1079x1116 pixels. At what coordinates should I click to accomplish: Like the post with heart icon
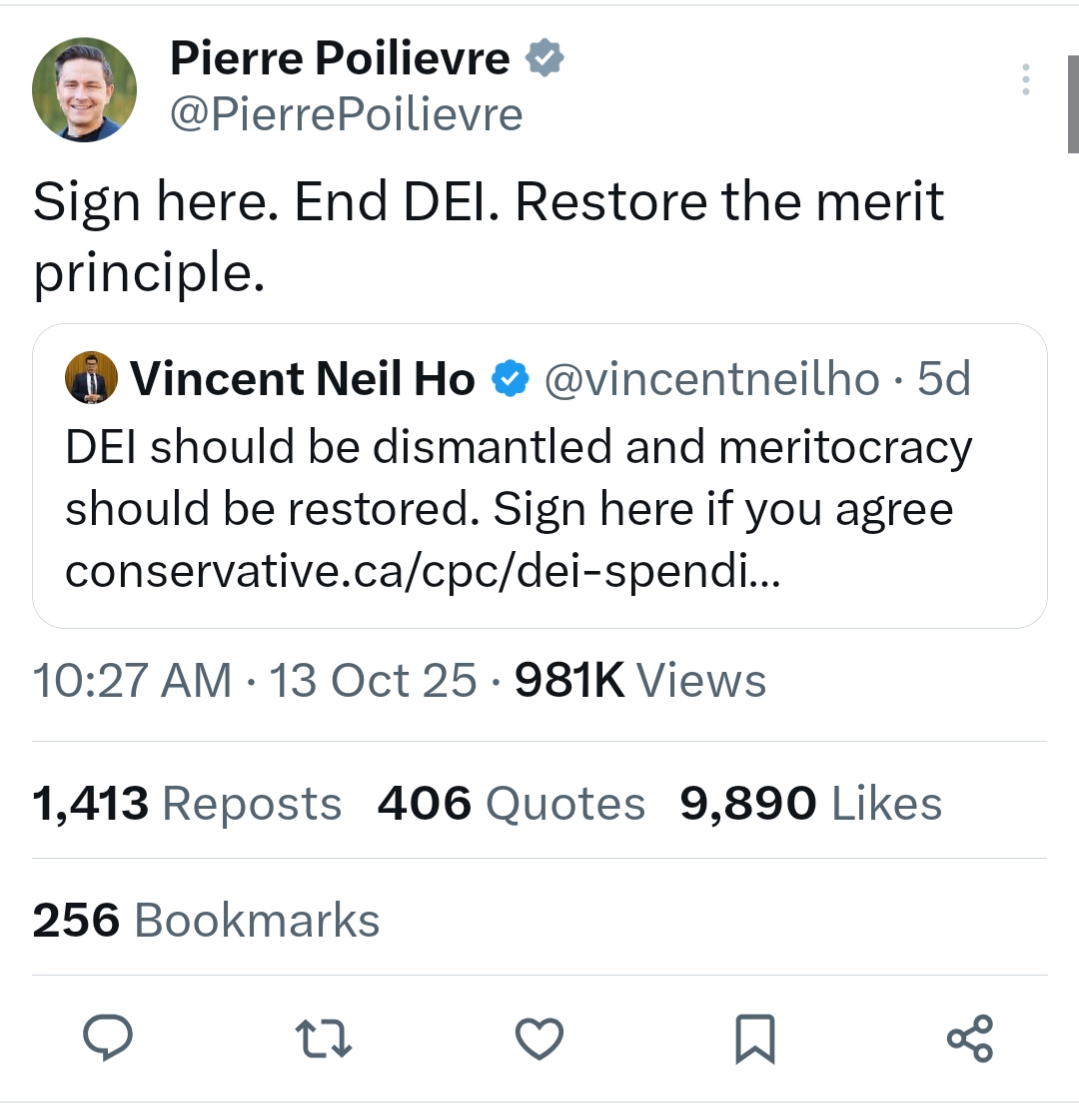pyautogui.click(x=539, y=1040)
